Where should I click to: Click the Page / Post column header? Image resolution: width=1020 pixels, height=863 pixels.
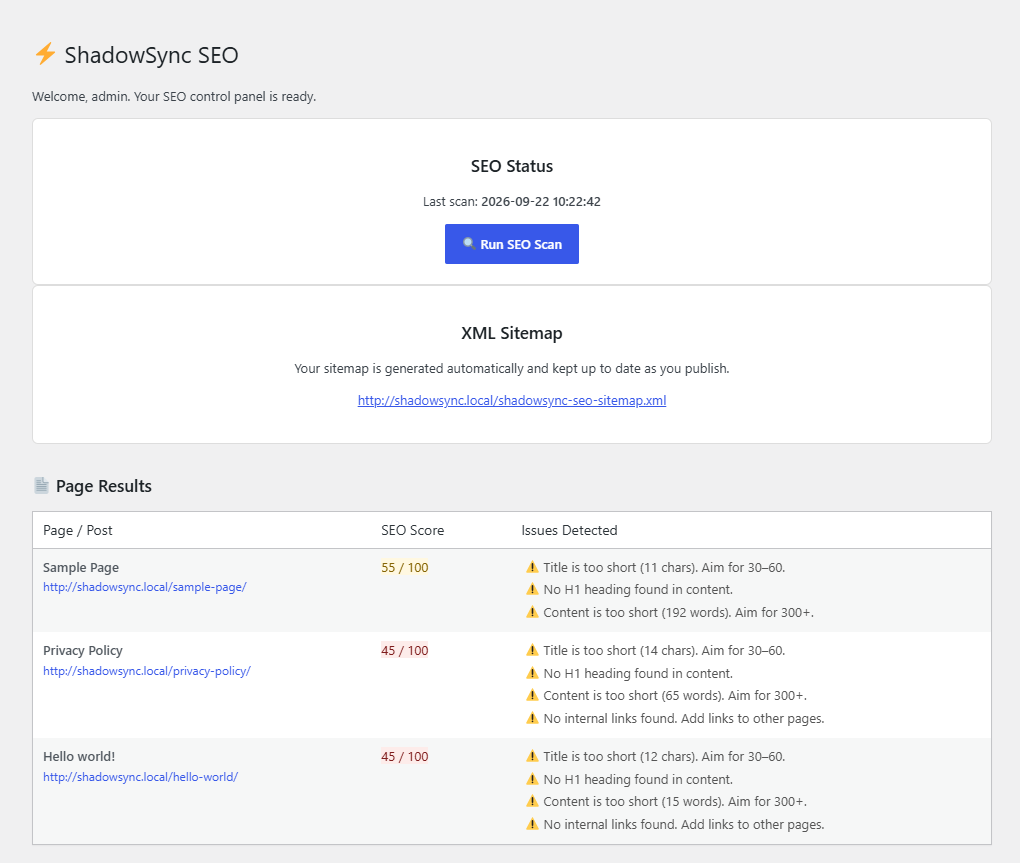[x=77, y=530]
